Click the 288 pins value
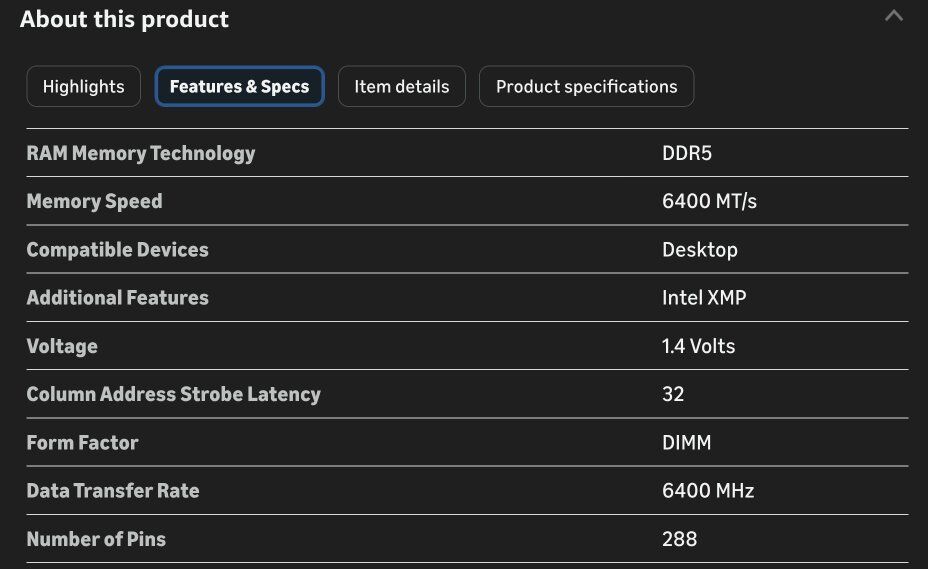Image resolution: width=928 pixels, height=569 pixels. (x=679, y=539)
